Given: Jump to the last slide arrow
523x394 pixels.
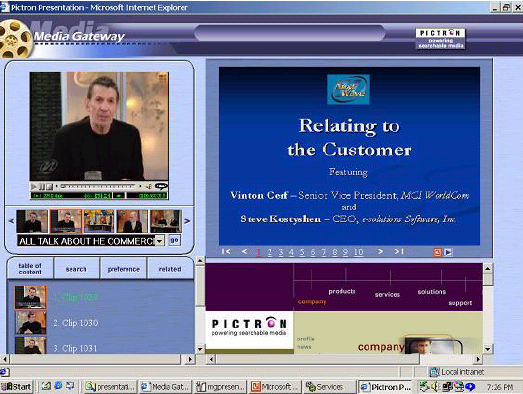Looking at the screenshot, I should point(399,252).
